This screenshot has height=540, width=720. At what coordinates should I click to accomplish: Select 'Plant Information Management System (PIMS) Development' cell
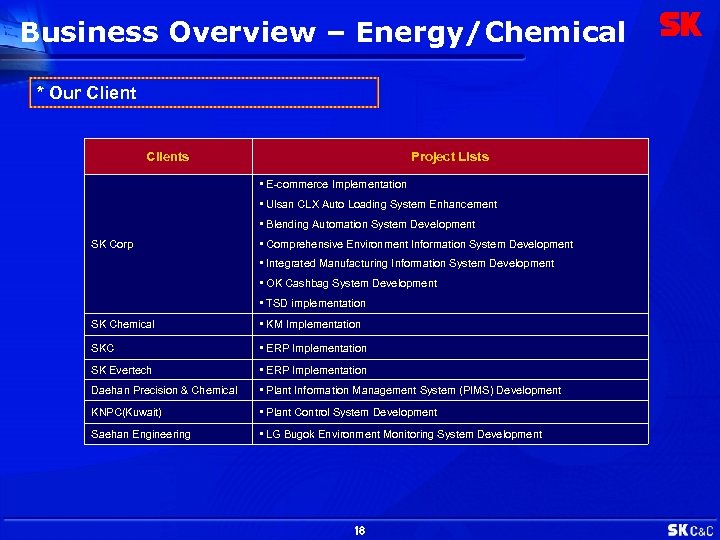tap(450, 390)
